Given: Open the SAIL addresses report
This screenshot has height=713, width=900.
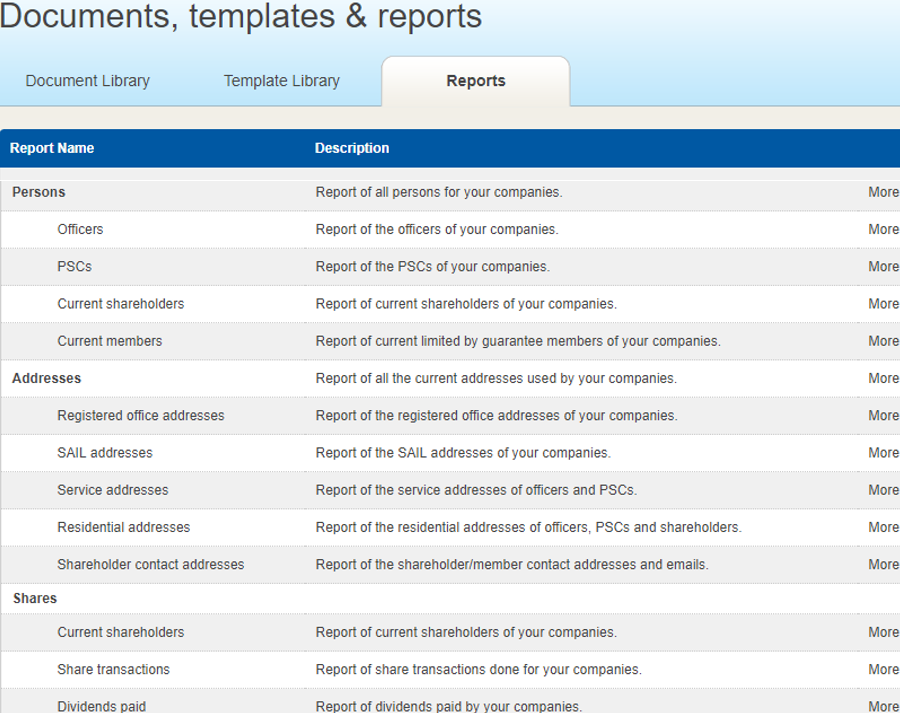Looking at the screenshot, I should tap(105, 452).
